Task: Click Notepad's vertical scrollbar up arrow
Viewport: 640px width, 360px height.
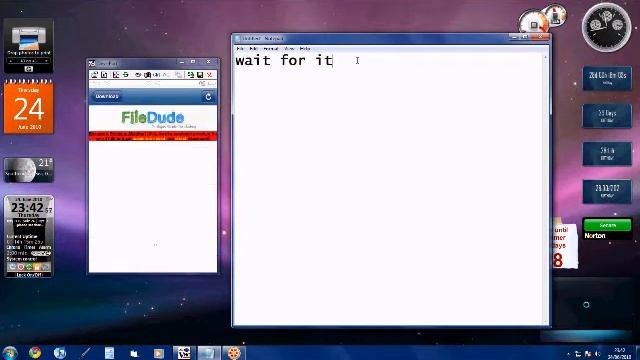Action: (546, 57)
